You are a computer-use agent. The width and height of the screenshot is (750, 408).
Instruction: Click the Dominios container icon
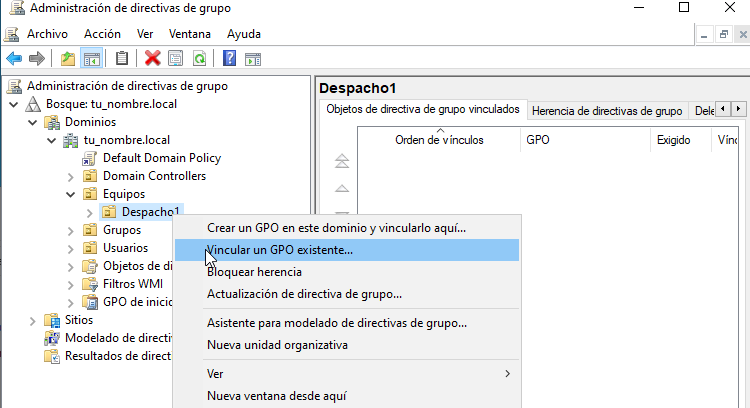click(x=52, y=122)
